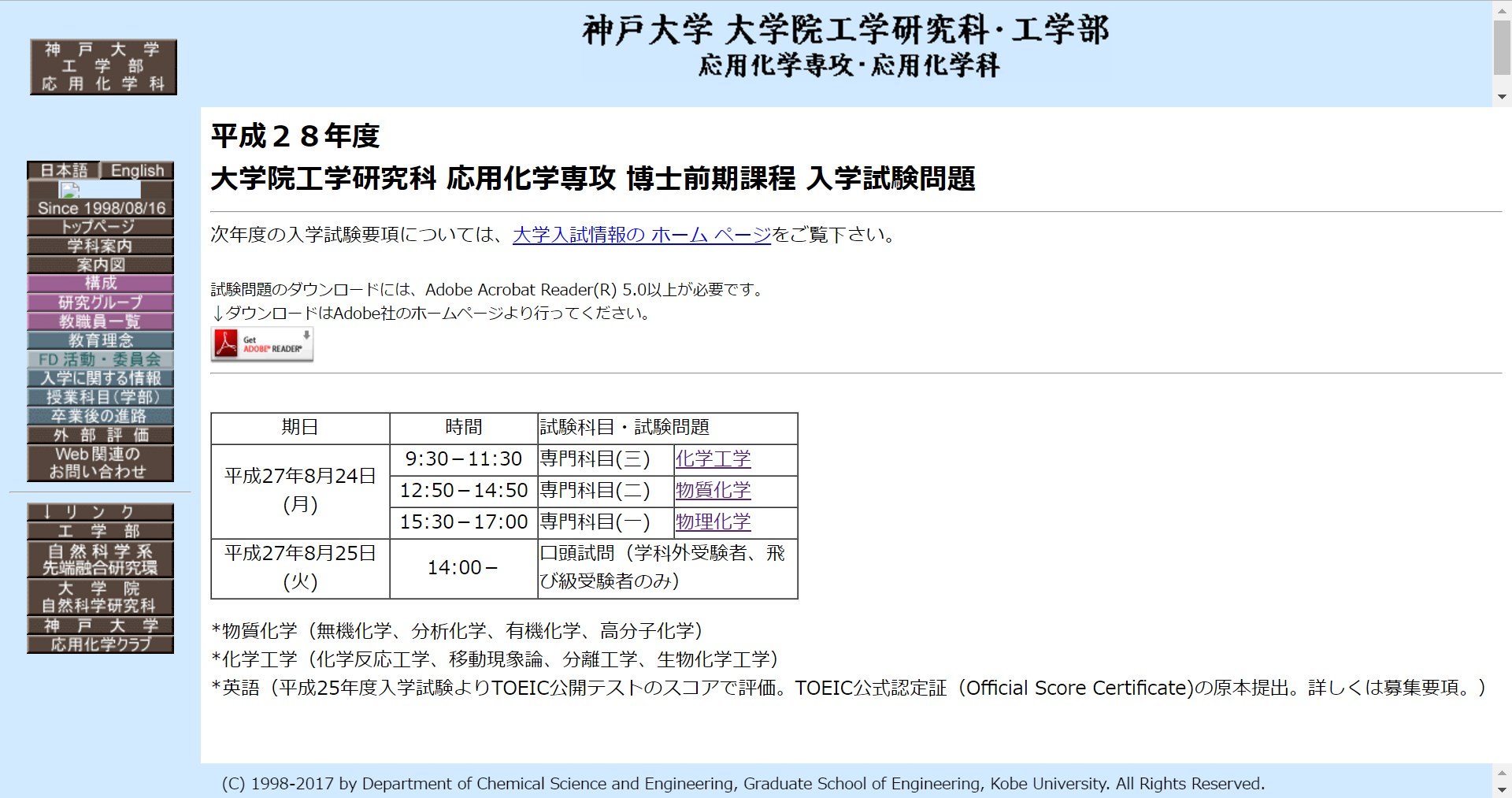The height and width of the screenshot is (798, 1512).
Task: Click the broken counter image in sidebar
Action: click(x=70, y=190)
